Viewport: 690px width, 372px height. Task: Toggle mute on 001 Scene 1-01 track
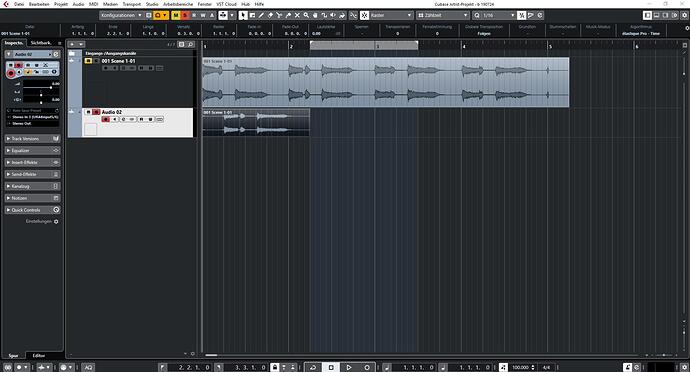point(88,61)
